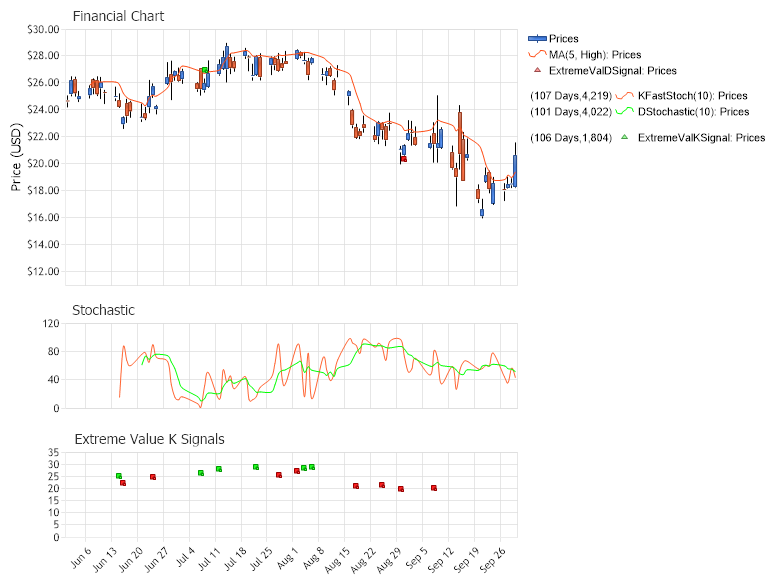
Task: Click the green signal marker on the price chart
Action: [x=204, y=71]
